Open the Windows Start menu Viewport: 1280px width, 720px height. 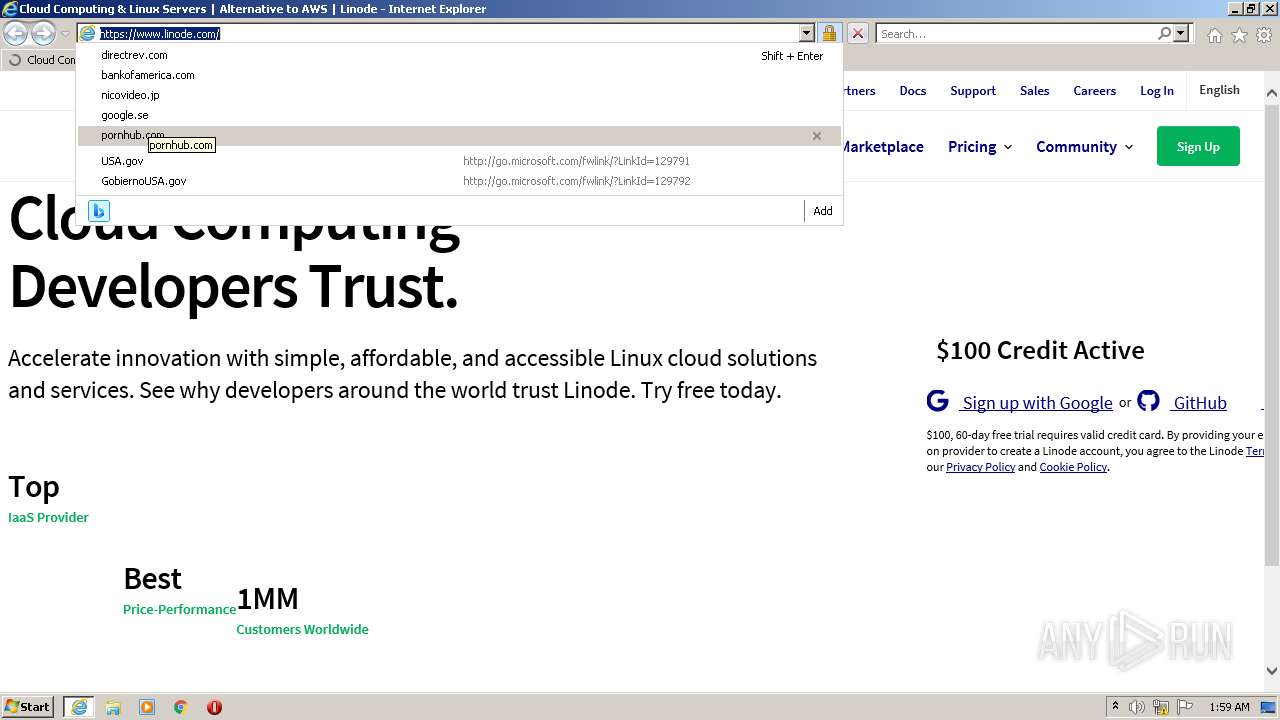point(28,707)
